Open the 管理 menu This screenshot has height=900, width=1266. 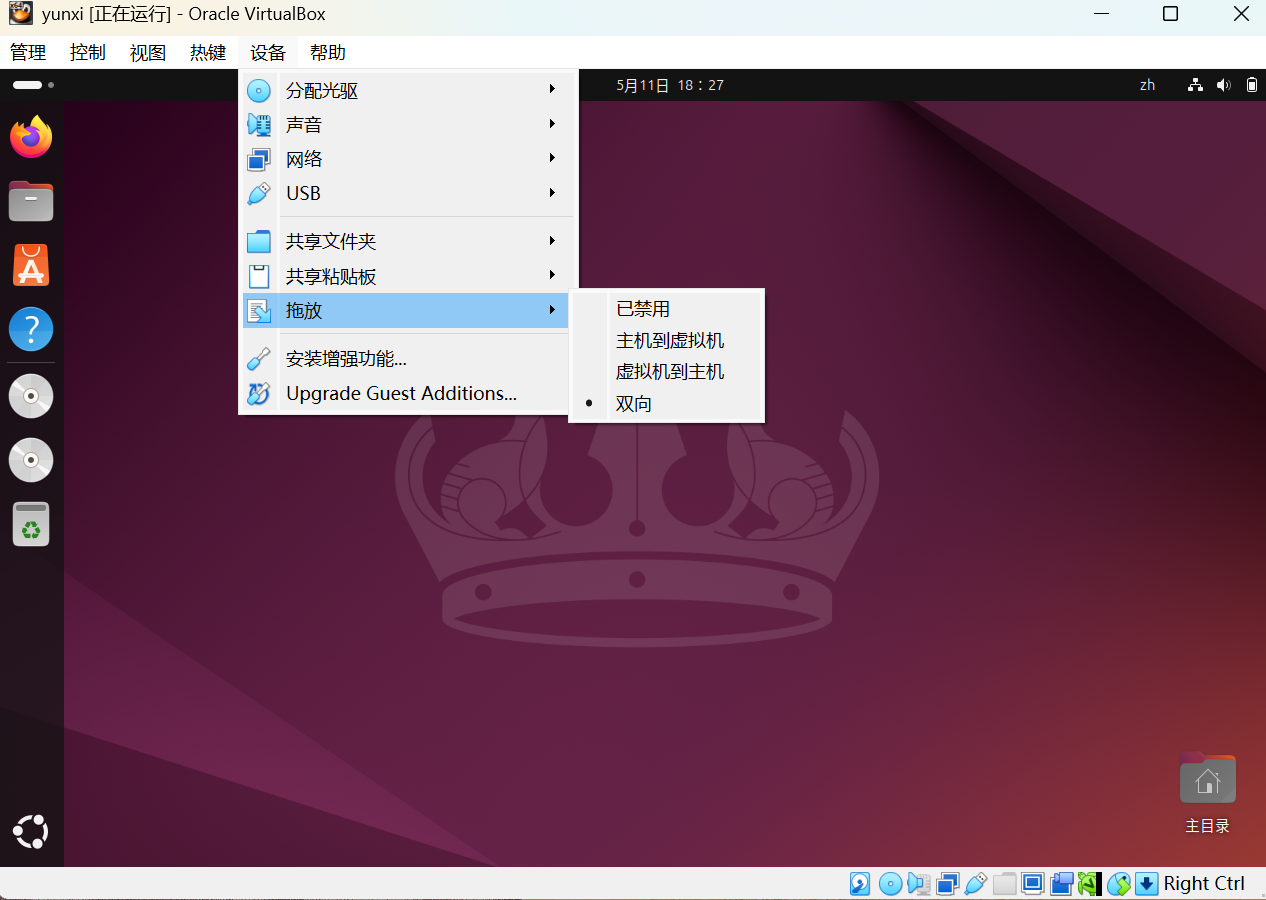click(x=28, y=53)
